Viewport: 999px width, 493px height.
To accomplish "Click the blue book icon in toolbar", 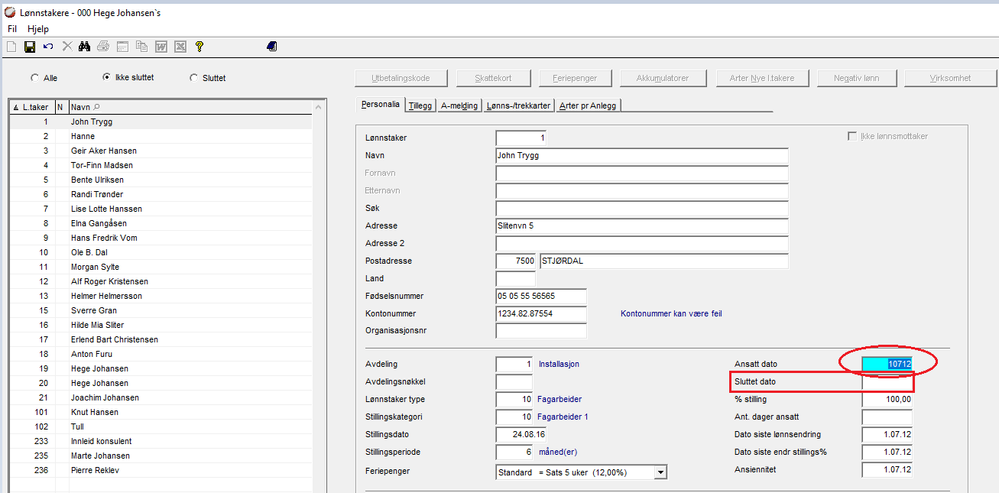I will [272, 46].
